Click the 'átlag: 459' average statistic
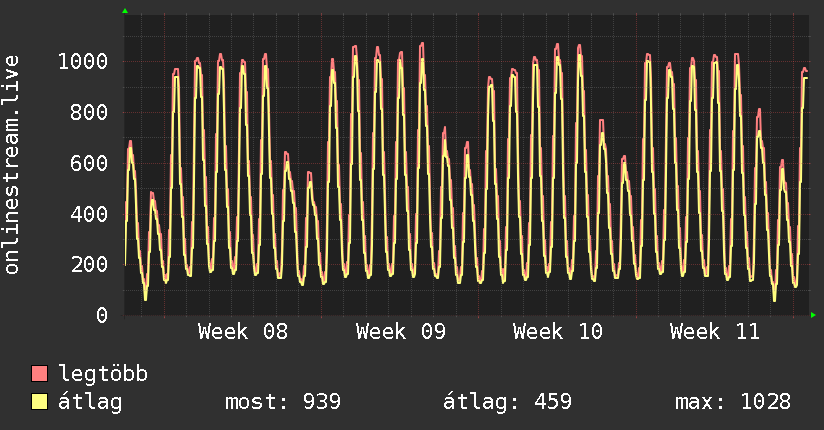The image size is (824, 430). pos(507,402)
